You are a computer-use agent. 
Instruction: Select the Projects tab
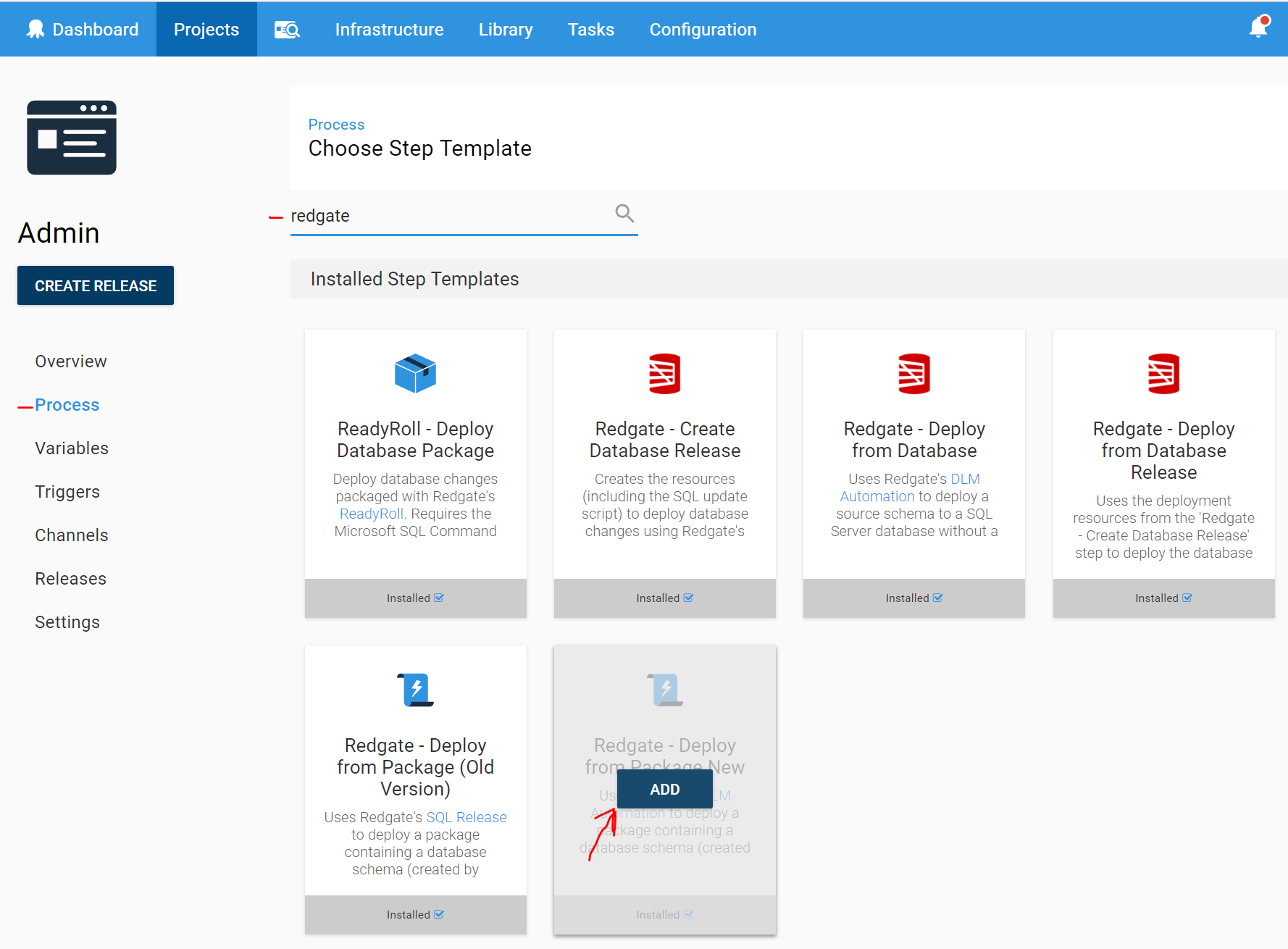[206, 29]
